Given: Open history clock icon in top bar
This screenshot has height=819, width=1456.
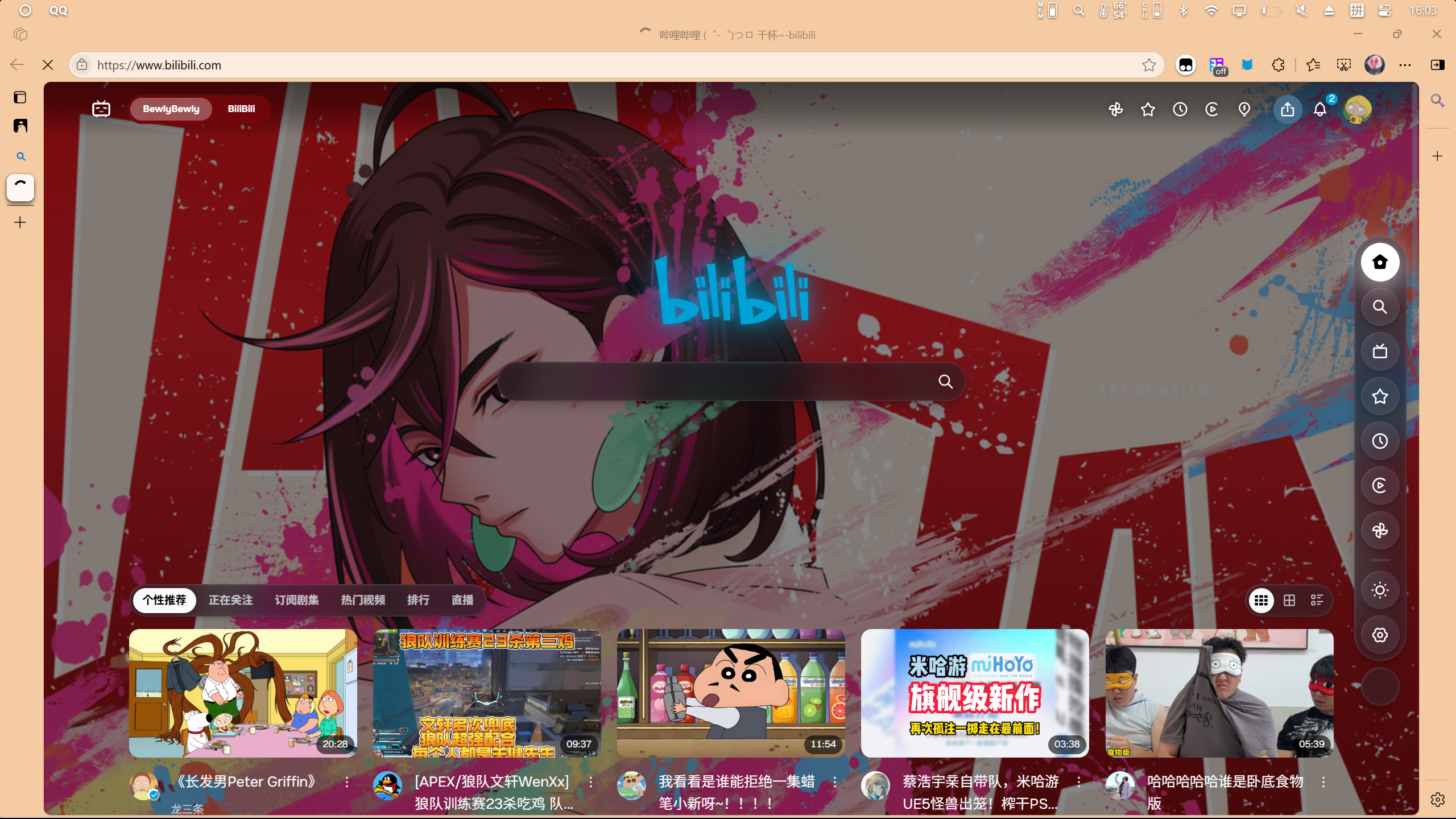Looking at the screenshot, I should 1180,109.
